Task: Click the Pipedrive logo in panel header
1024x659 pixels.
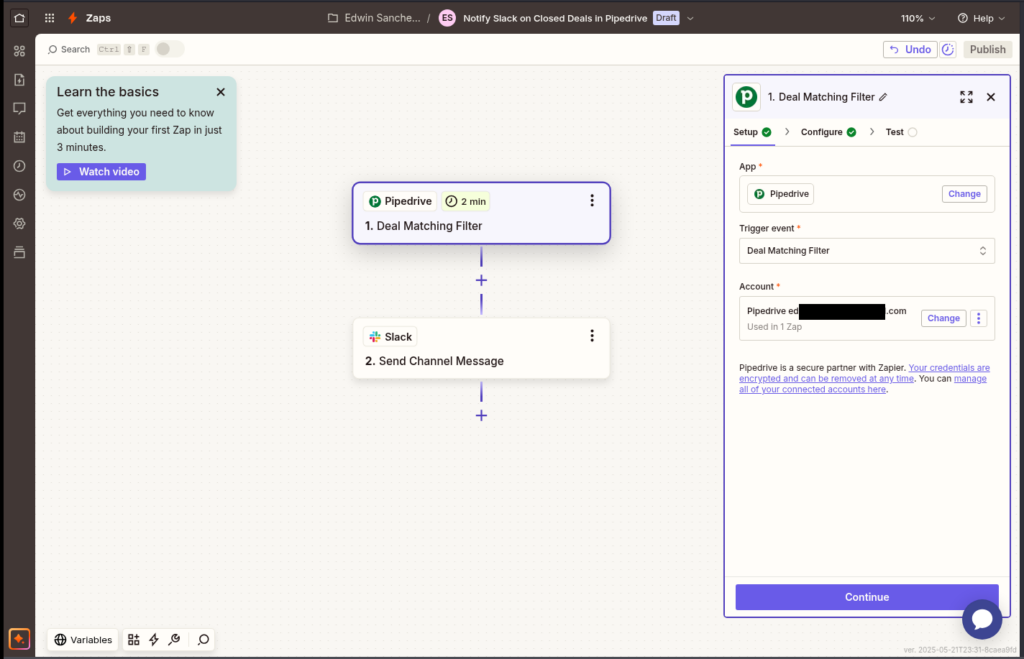Action: tap(746, 97)
